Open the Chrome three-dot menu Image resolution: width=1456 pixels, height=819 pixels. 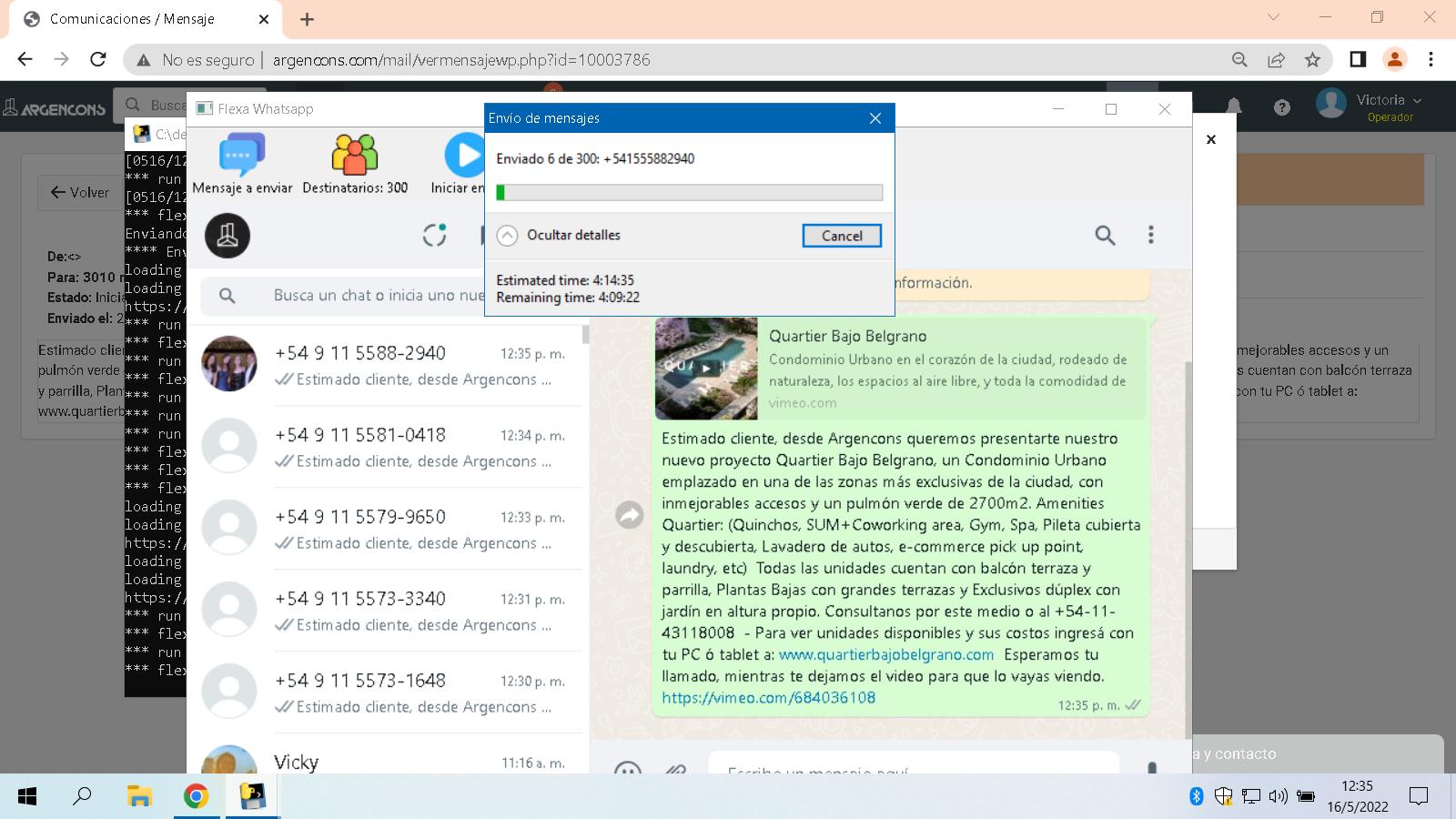(1431, 59)
